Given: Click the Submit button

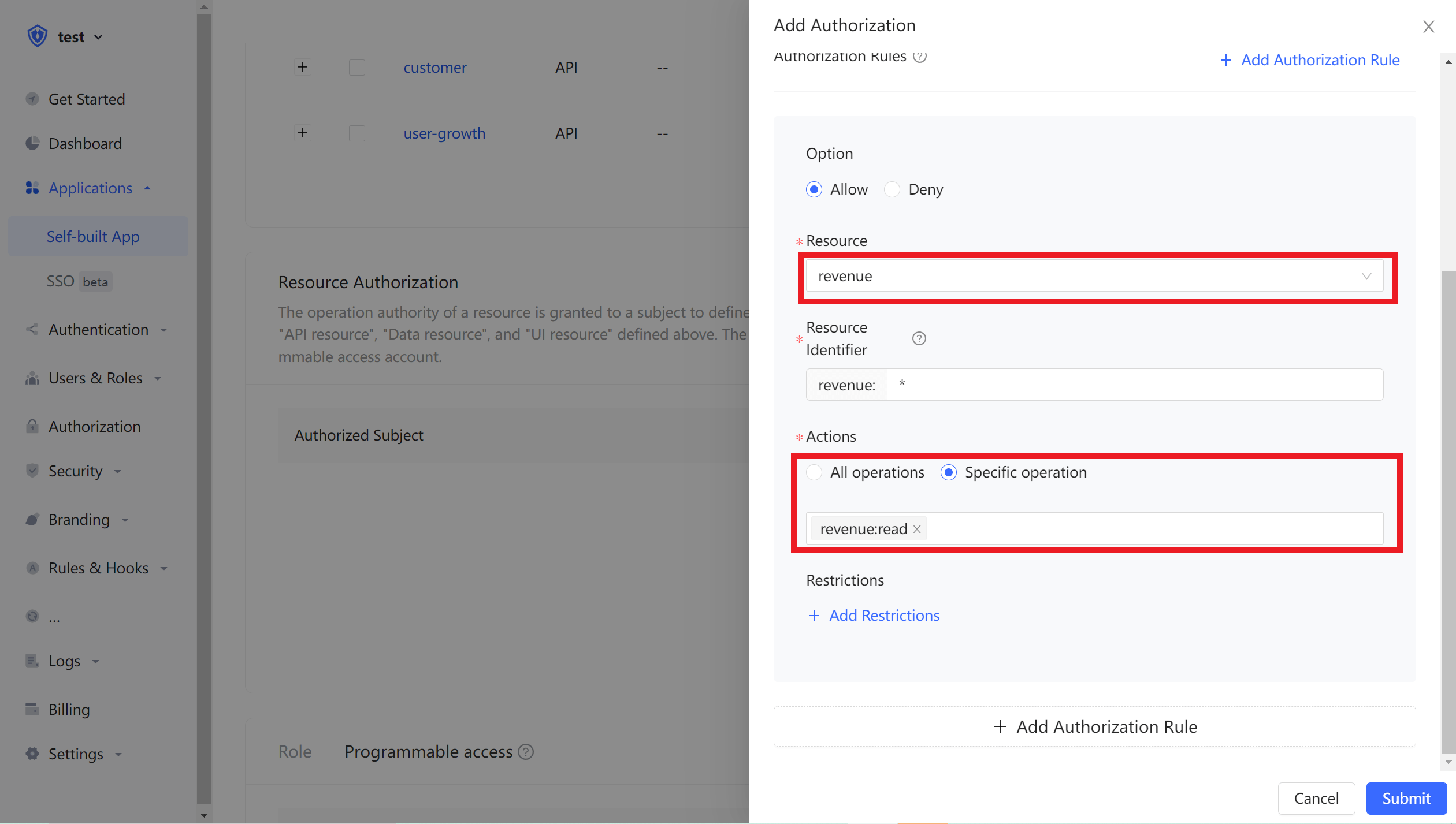Looking at the screenshot, I should coord(1406,798).
